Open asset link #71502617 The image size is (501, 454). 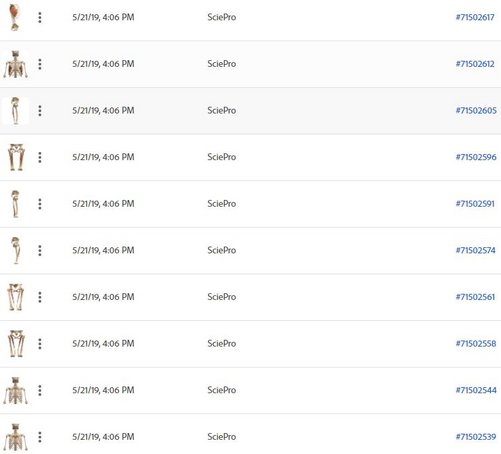point(475,17)
